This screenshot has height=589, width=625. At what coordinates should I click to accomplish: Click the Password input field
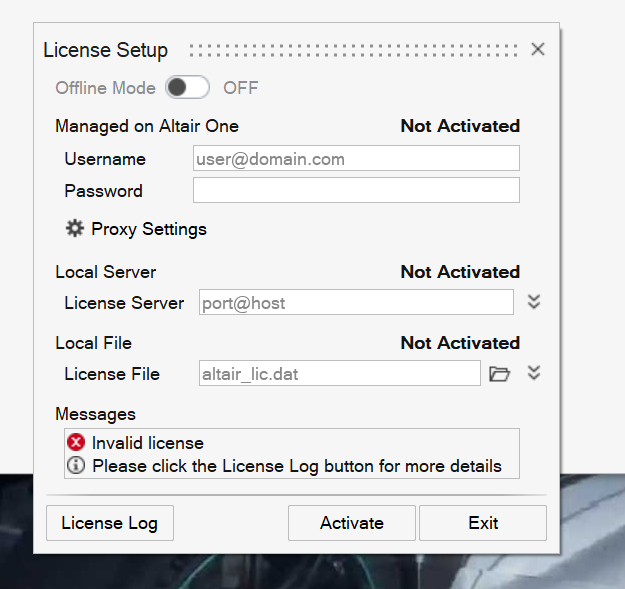coord(356,190)
